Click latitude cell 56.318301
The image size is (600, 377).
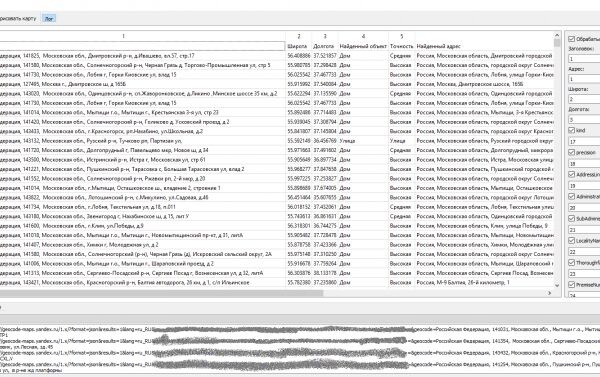point(298,226)
